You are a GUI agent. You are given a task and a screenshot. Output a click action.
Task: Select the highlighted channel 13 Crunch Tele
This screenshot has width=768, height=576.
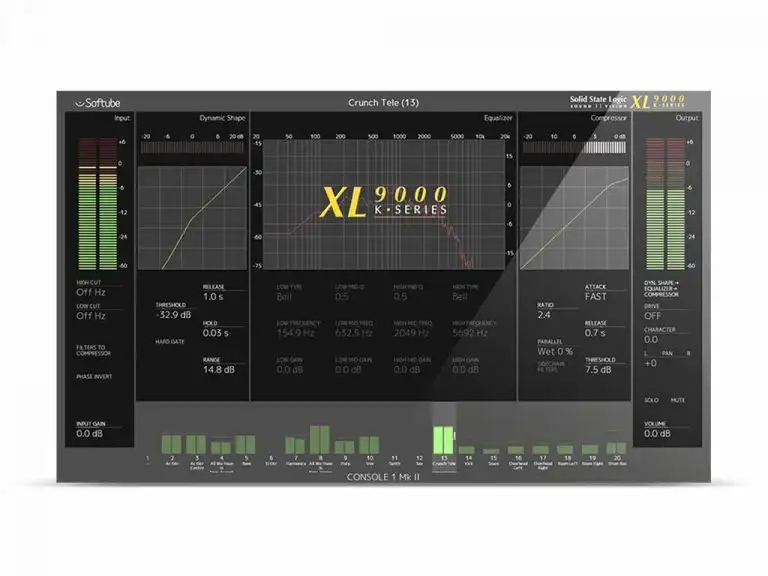coord(444,438)
